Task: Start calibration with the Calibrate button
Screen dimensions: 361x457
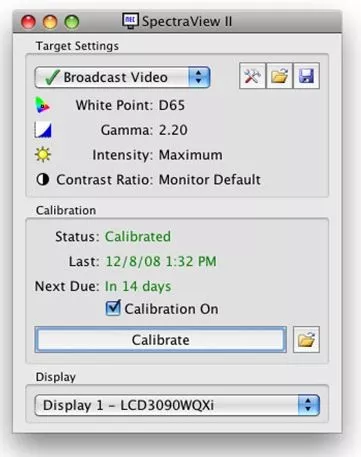Action: click(x=161, y=340)
